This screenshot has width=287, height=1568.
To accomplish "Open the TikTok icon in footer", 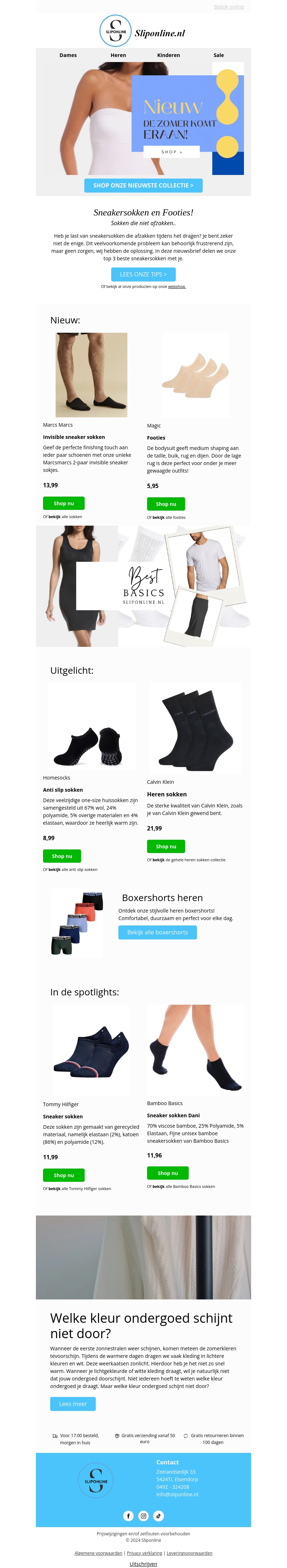I will (159, 1516).
